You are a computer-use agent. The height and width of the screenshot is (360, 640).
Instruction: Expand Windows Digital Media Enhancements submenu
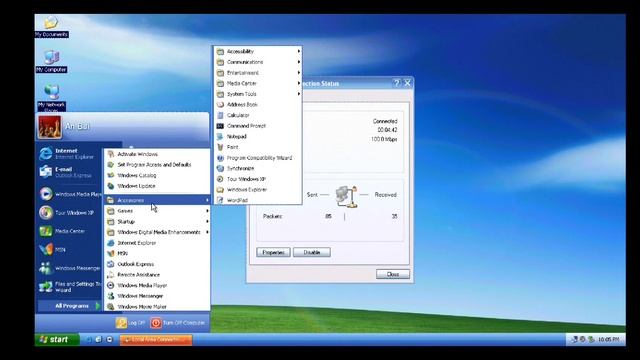click(x=157, y=232)
